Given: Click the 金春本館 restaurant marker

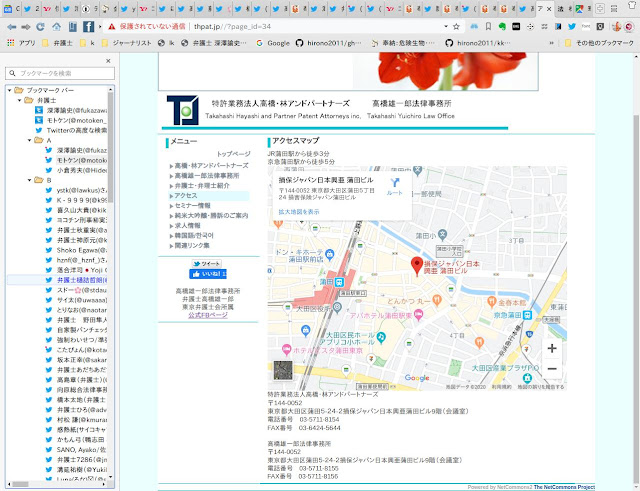Looking at the screenshot, I should pyautogui.click(x=491, y=302).
